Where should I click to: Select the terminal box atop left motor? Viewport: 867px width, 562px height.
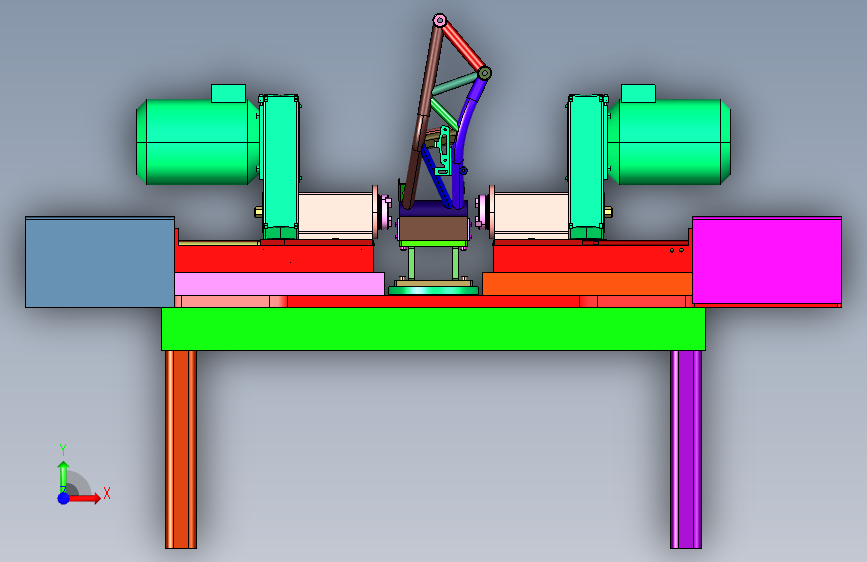(228, 93)
